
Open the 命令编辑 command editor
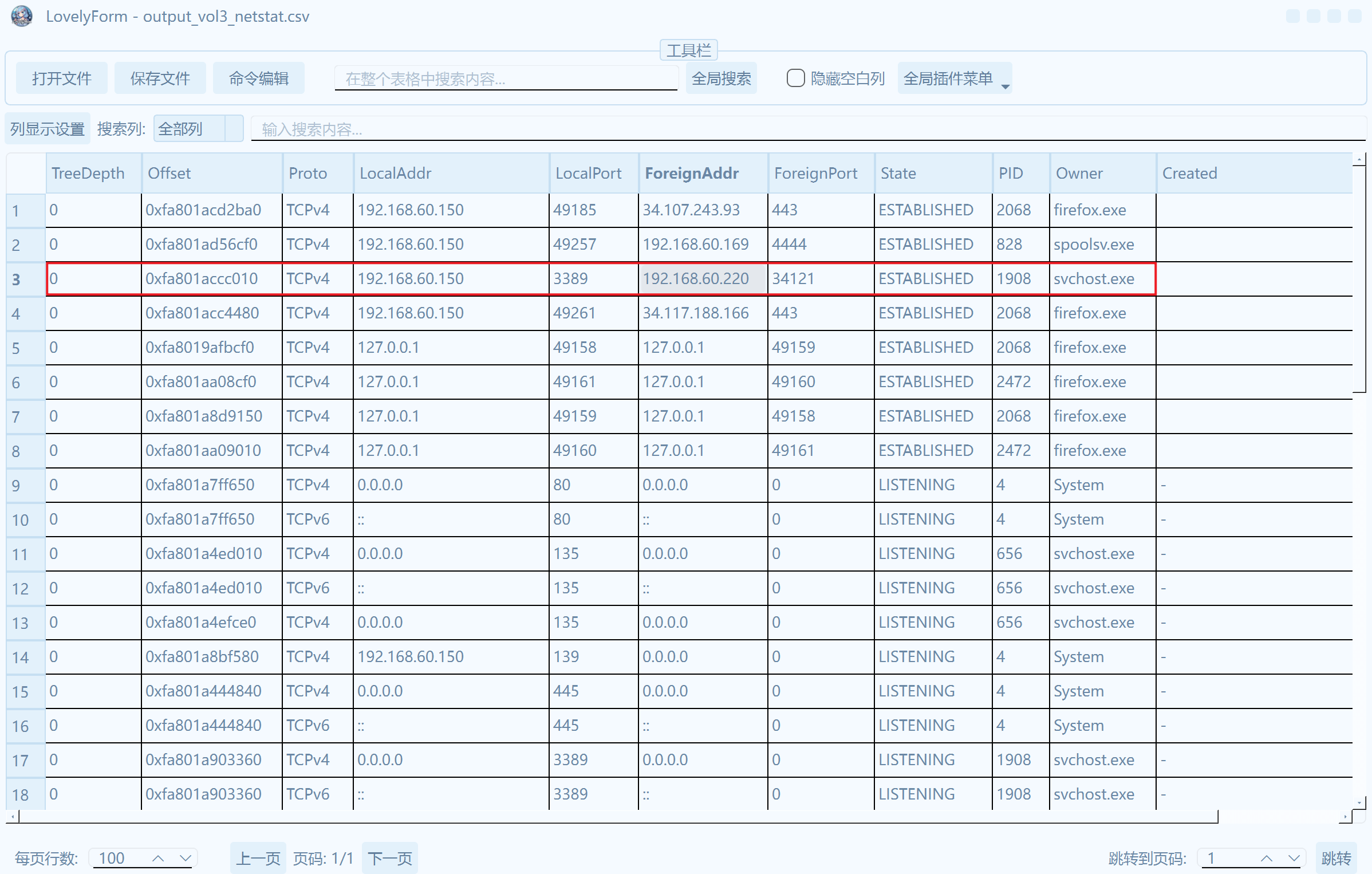(x=258, y=78)
